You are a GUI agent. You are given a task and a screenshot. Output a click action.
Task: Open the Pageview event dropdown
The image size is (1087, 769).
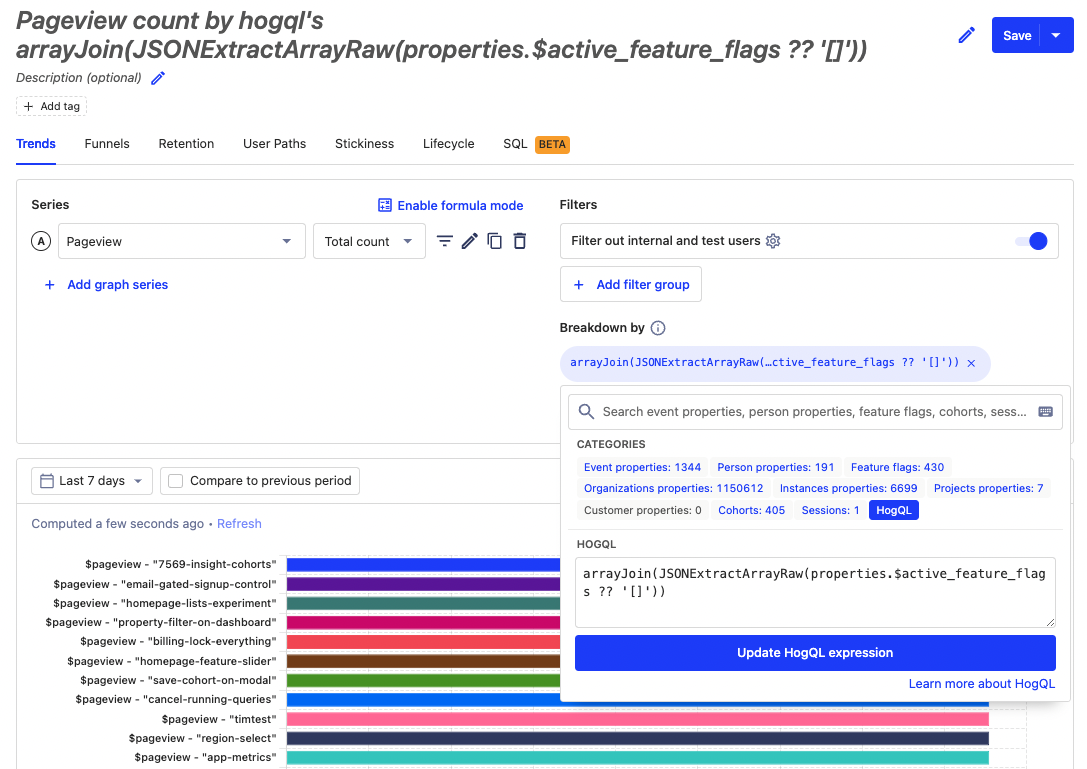(182, 241)
